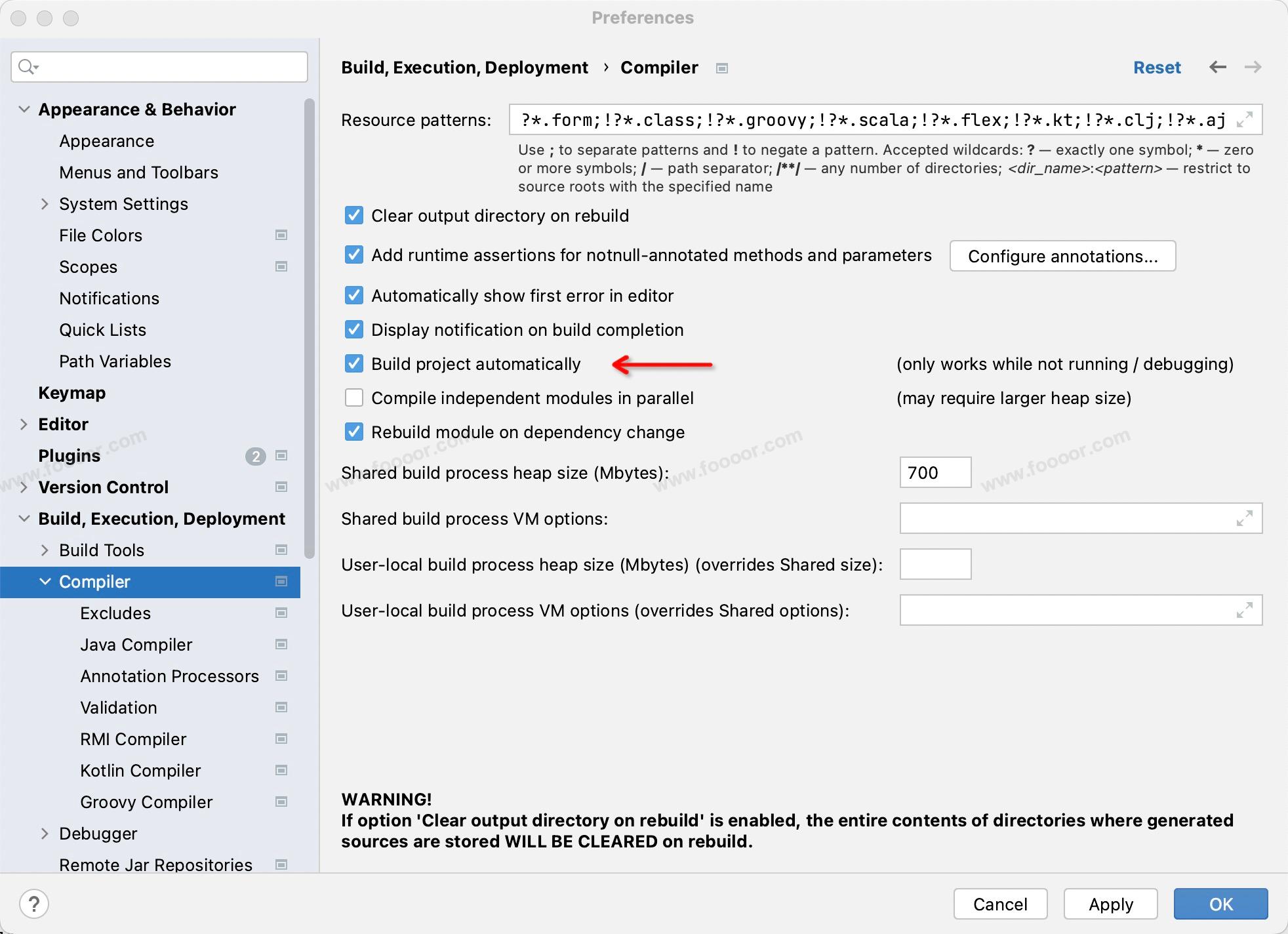The width and height of the screenshot is (1288, 934).
Task: Toggle Clear output directory on rebuild
Action: [354, 215]
